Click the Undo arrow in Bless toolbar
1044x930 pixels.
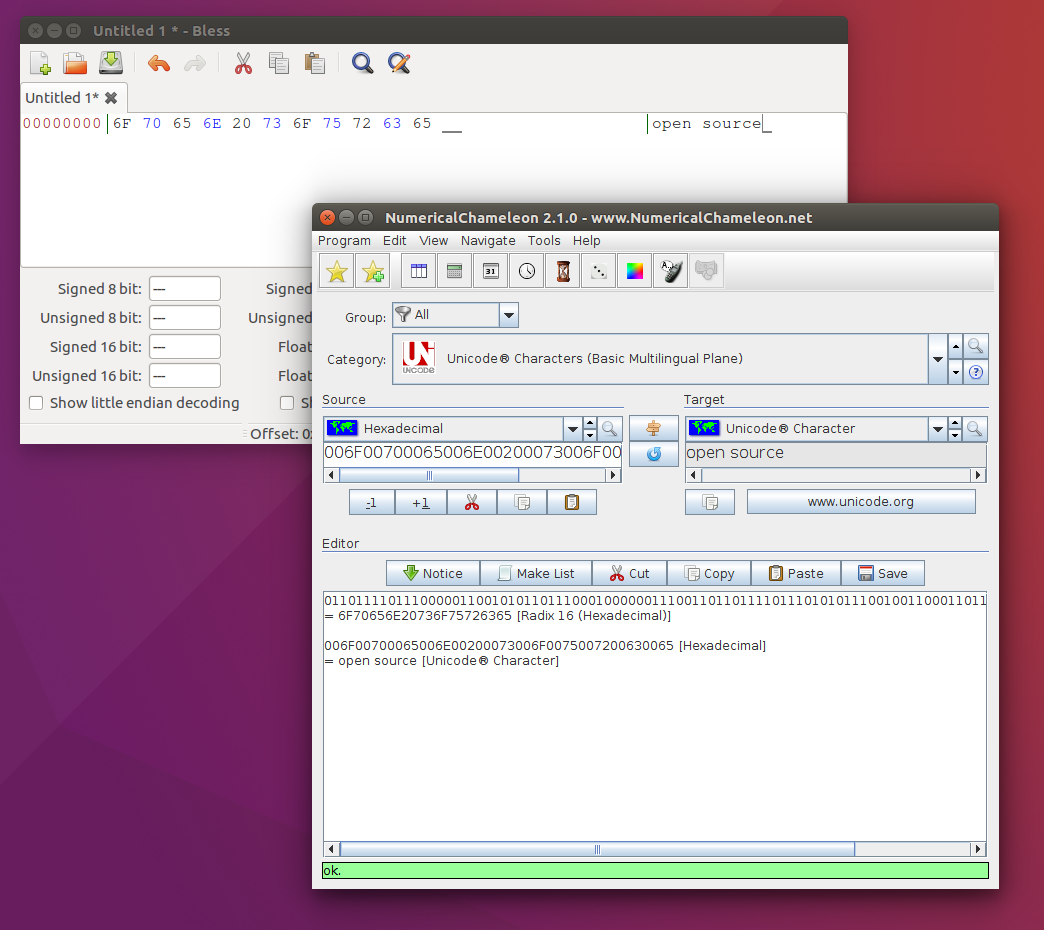click(x=158, y=63)
